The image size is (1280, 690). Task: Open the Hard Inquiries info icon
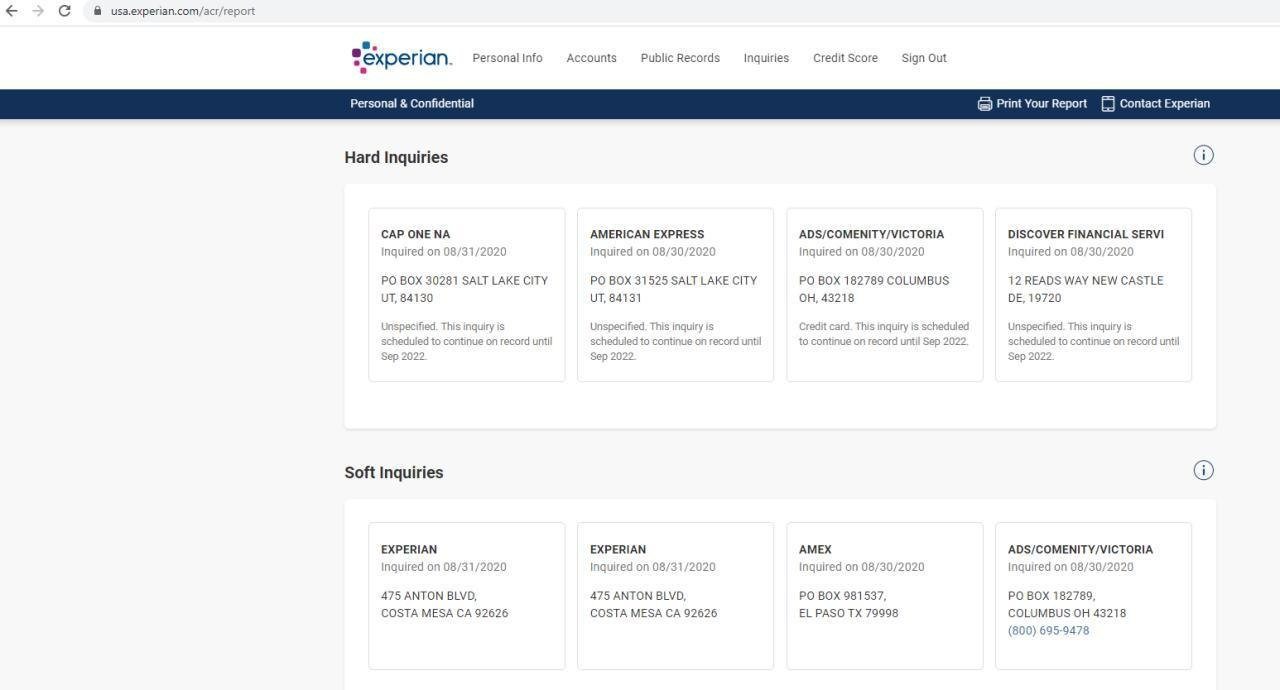[1203, 155]
